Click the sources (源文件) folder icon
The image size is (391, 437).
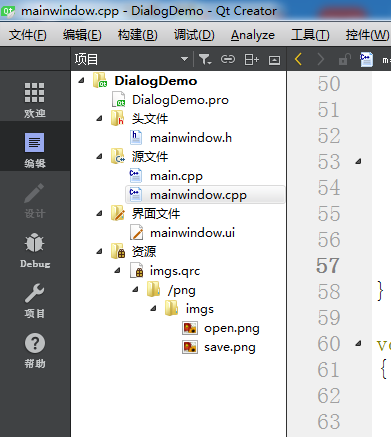[x=118, y=156]
